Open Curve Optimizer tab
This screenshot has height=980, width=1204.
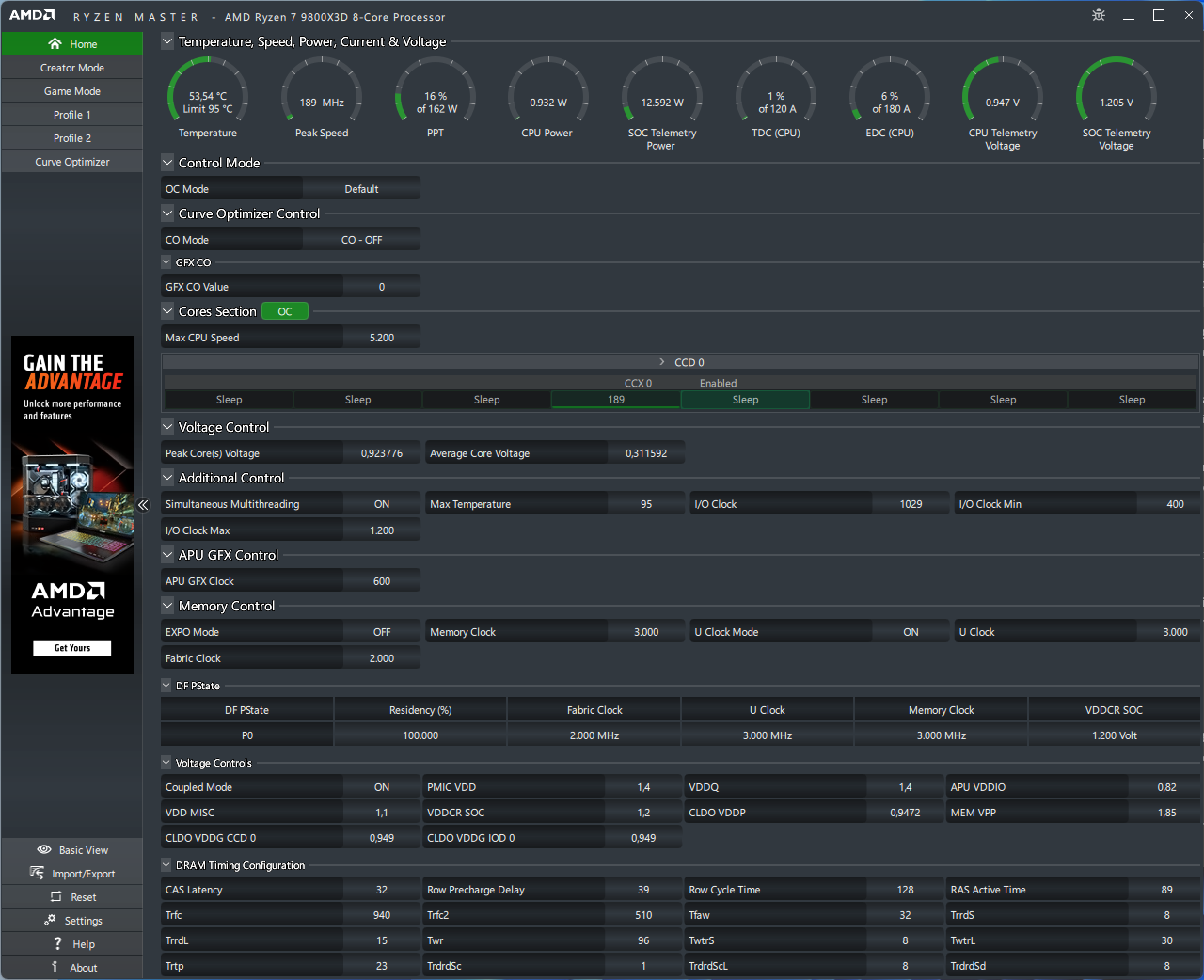tap(72, 162)
